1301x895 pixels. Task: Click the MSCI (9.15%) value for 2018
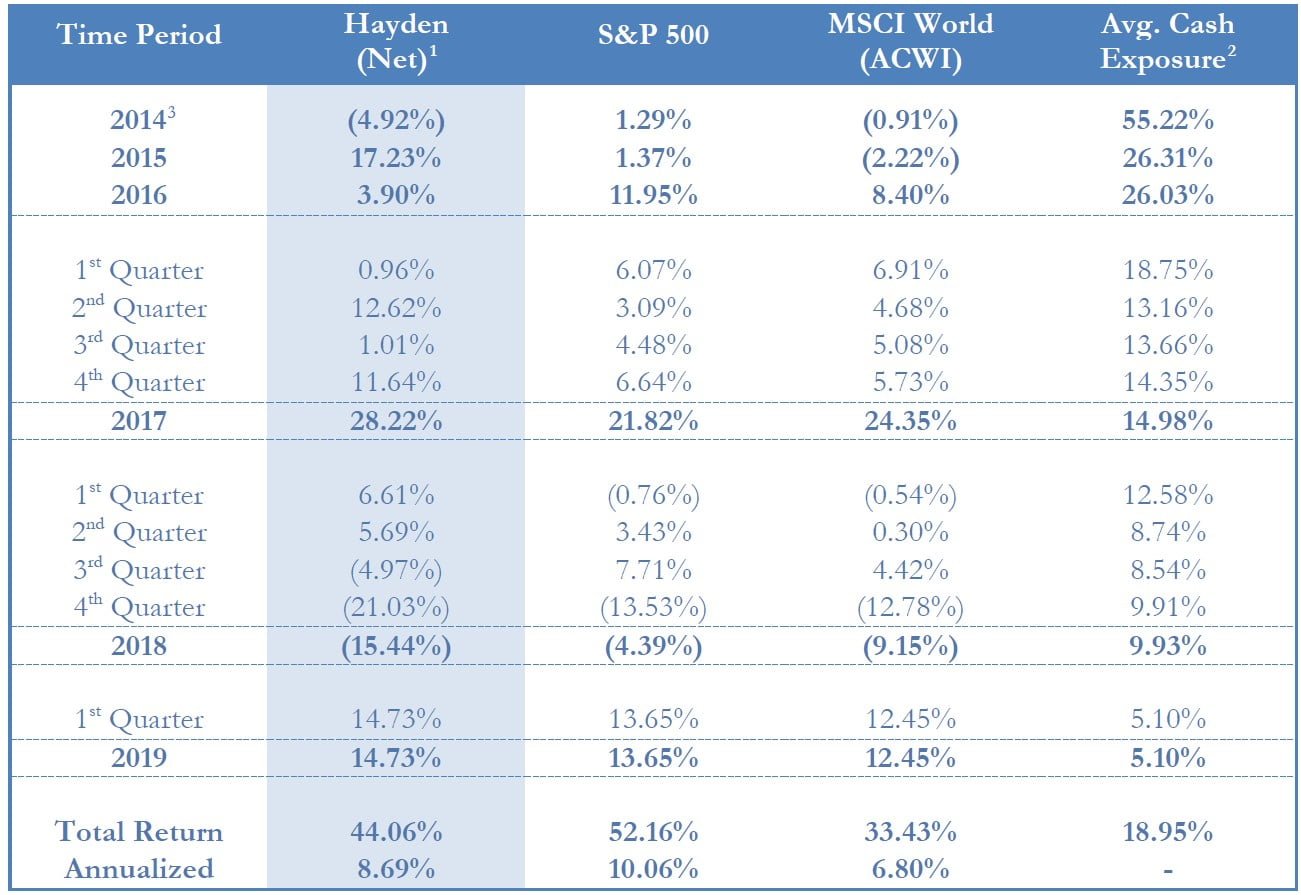coord(910,646)
